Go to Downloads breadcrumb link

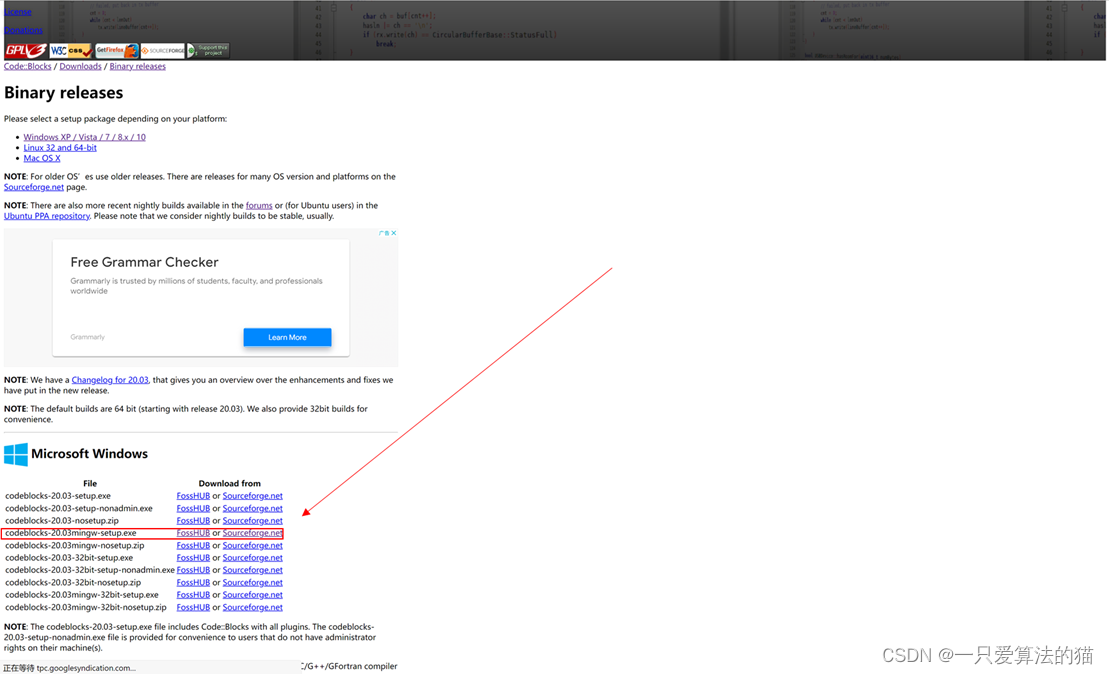point(81,66)
